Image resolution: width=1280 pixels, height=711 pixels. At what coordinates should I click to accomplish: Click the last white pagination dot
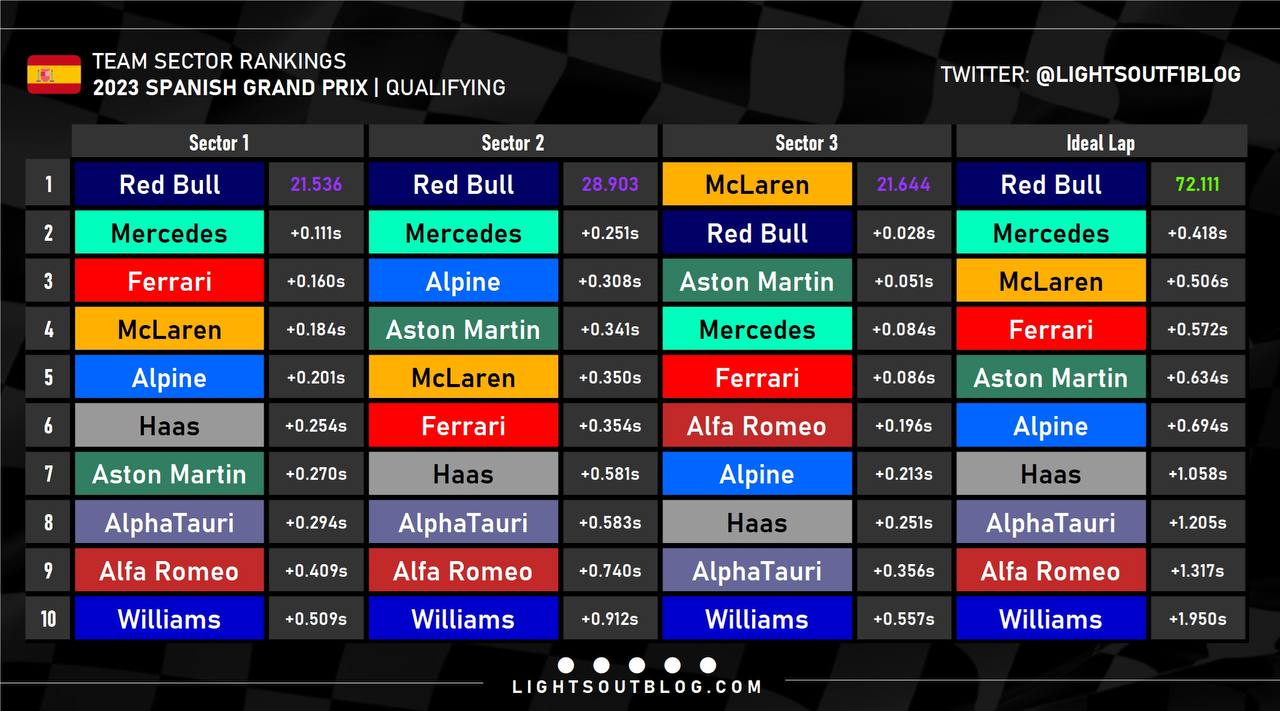pyautogui.click(x=708, y=665)
